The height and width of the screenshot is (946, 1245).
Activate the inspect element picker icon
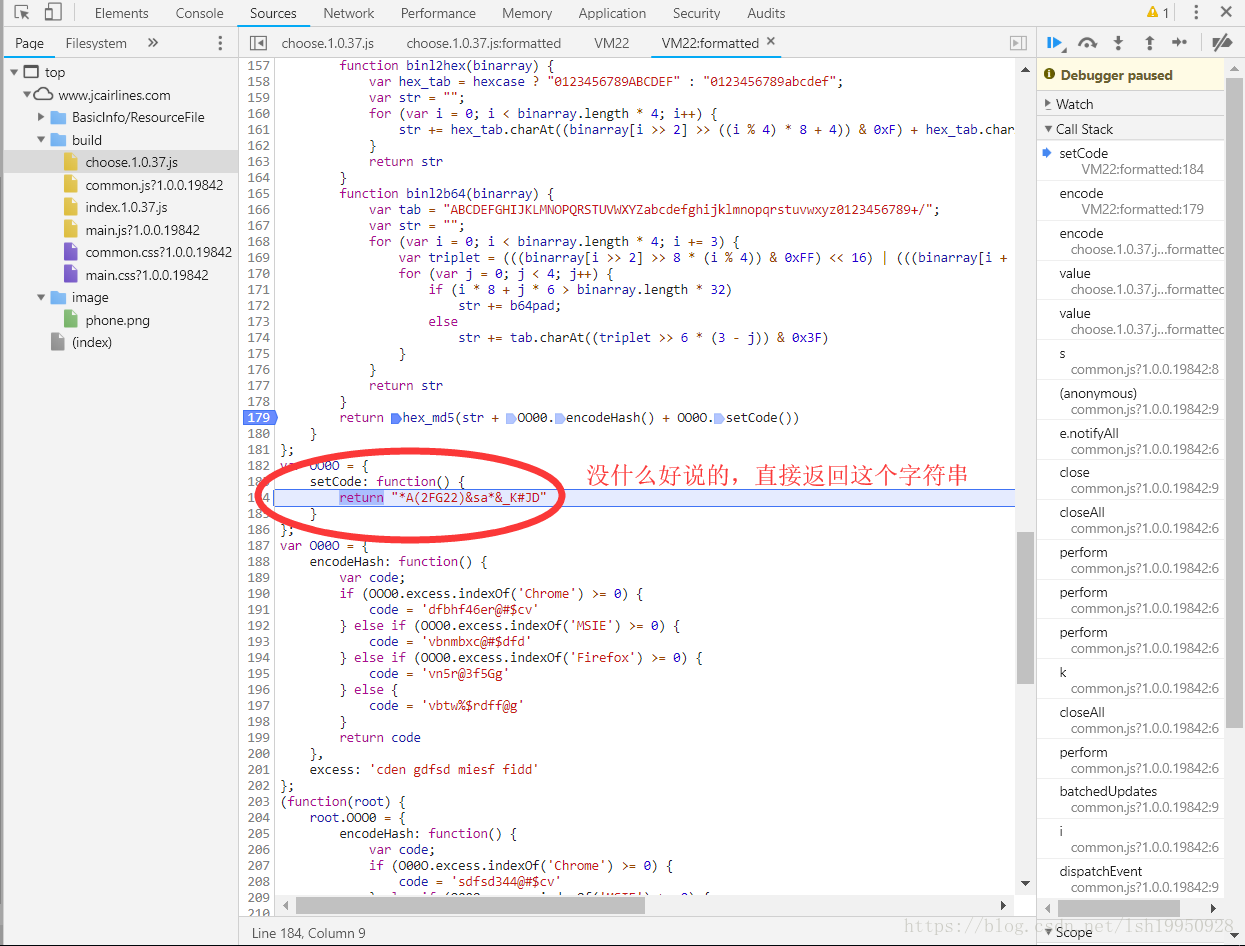pos(22,13)
